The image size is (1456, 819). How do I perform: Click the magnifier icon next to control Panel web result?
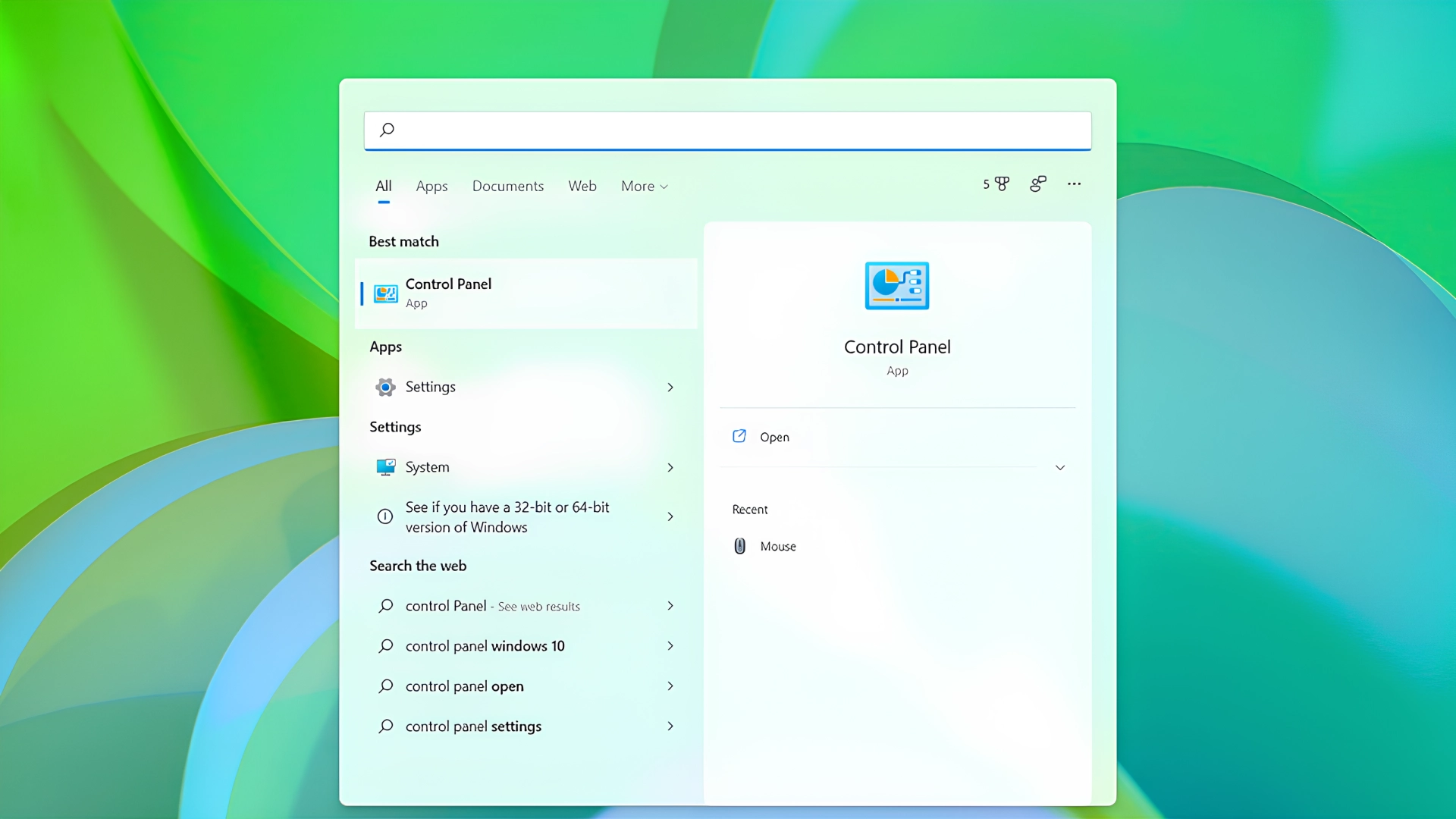pyautogui.click(x=386, y=606)
